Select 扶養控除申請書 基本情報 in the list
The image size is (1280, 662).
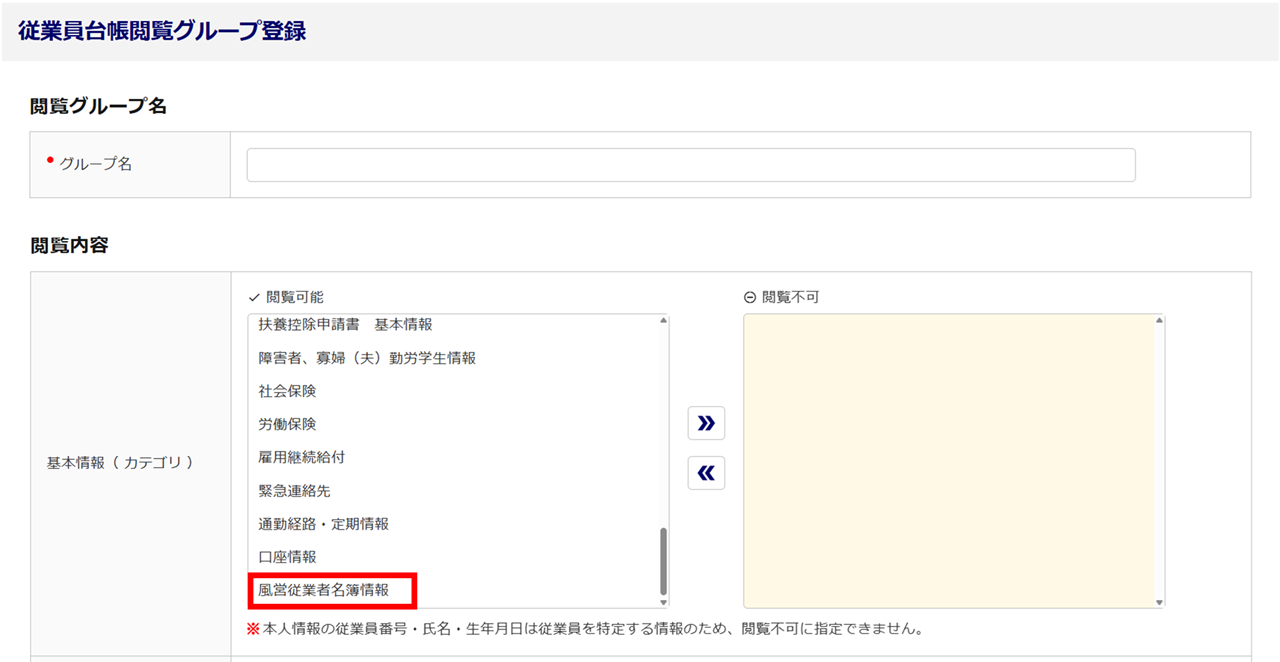pos(345,325)
